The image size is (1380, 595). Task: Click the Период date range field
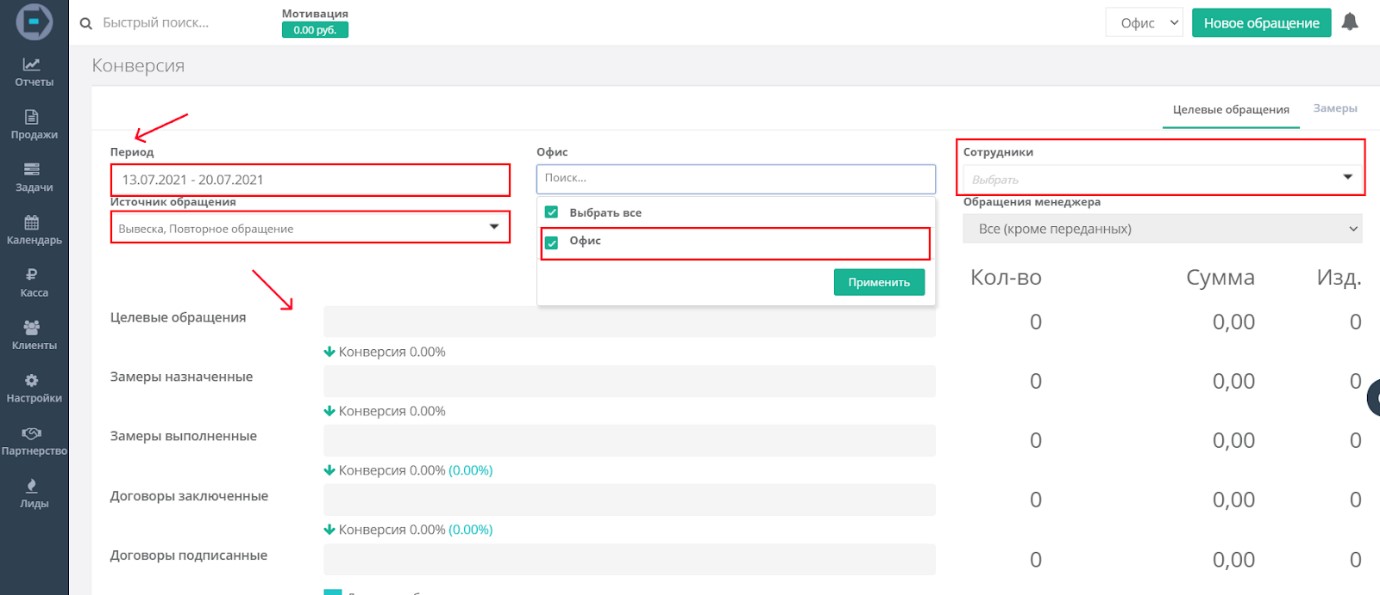click(x=310, y=180)
